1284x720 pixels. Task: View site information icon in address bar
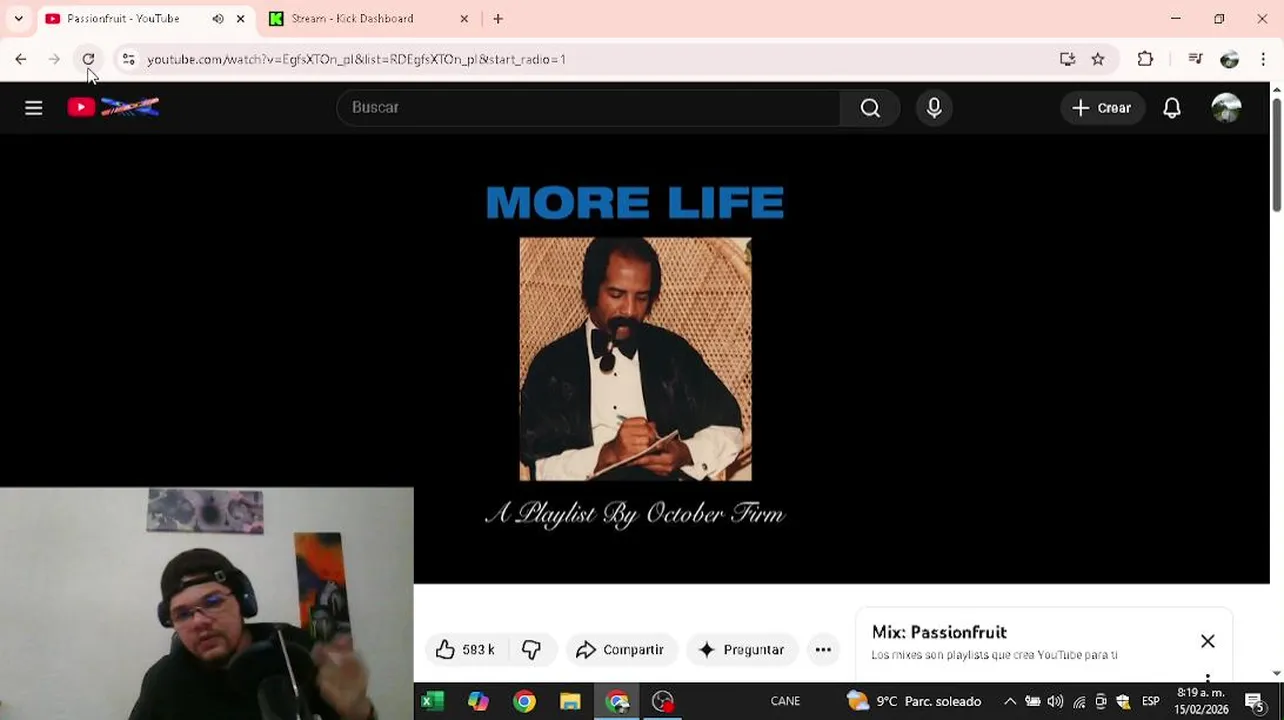(128, 59)
